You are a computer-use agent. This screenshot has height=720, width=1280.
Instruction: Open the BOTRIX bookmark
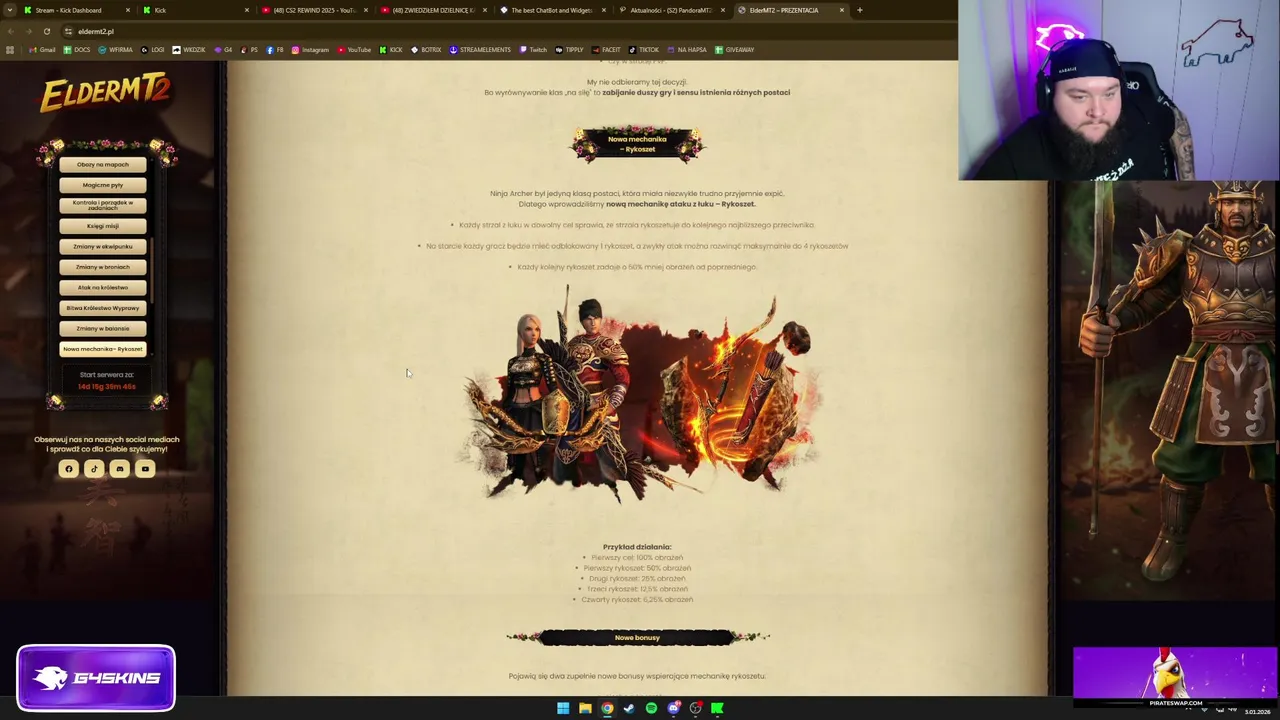(426, 49)
